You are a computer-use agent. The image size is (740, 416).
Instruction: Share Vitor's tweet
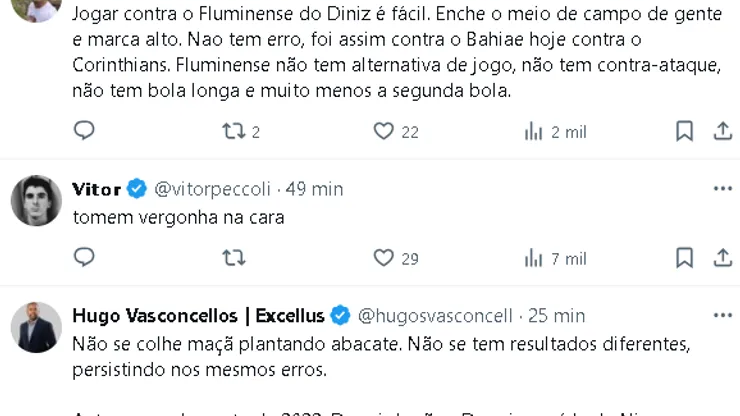click(x=722, y=258)
